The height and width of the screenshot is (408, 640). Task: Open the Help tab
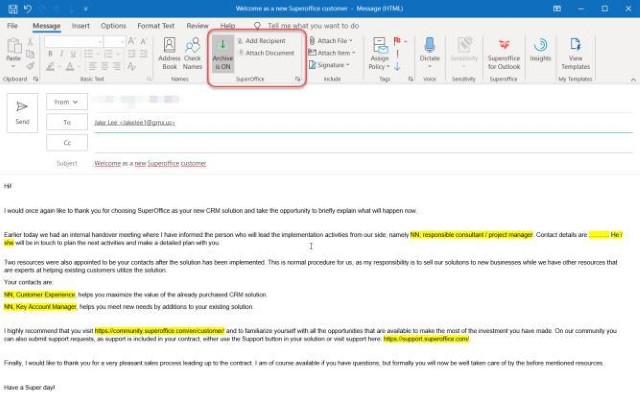(228, 26)
